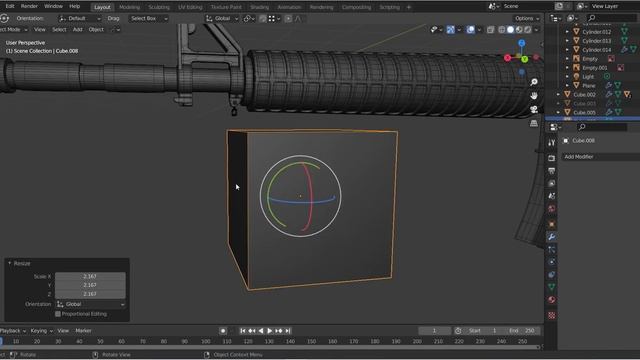Open the Texture properties tab

(x=551, y=315)
